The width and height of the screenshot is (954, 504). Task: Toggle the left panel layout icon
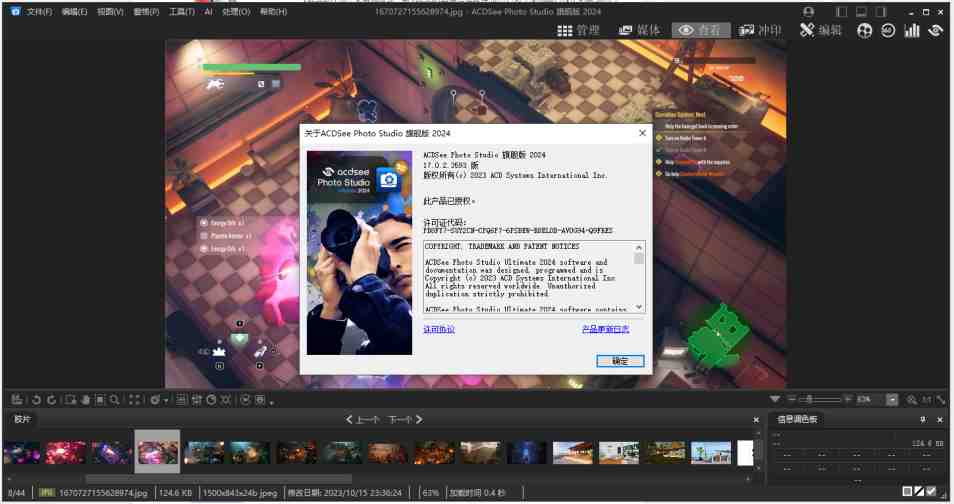841,12
